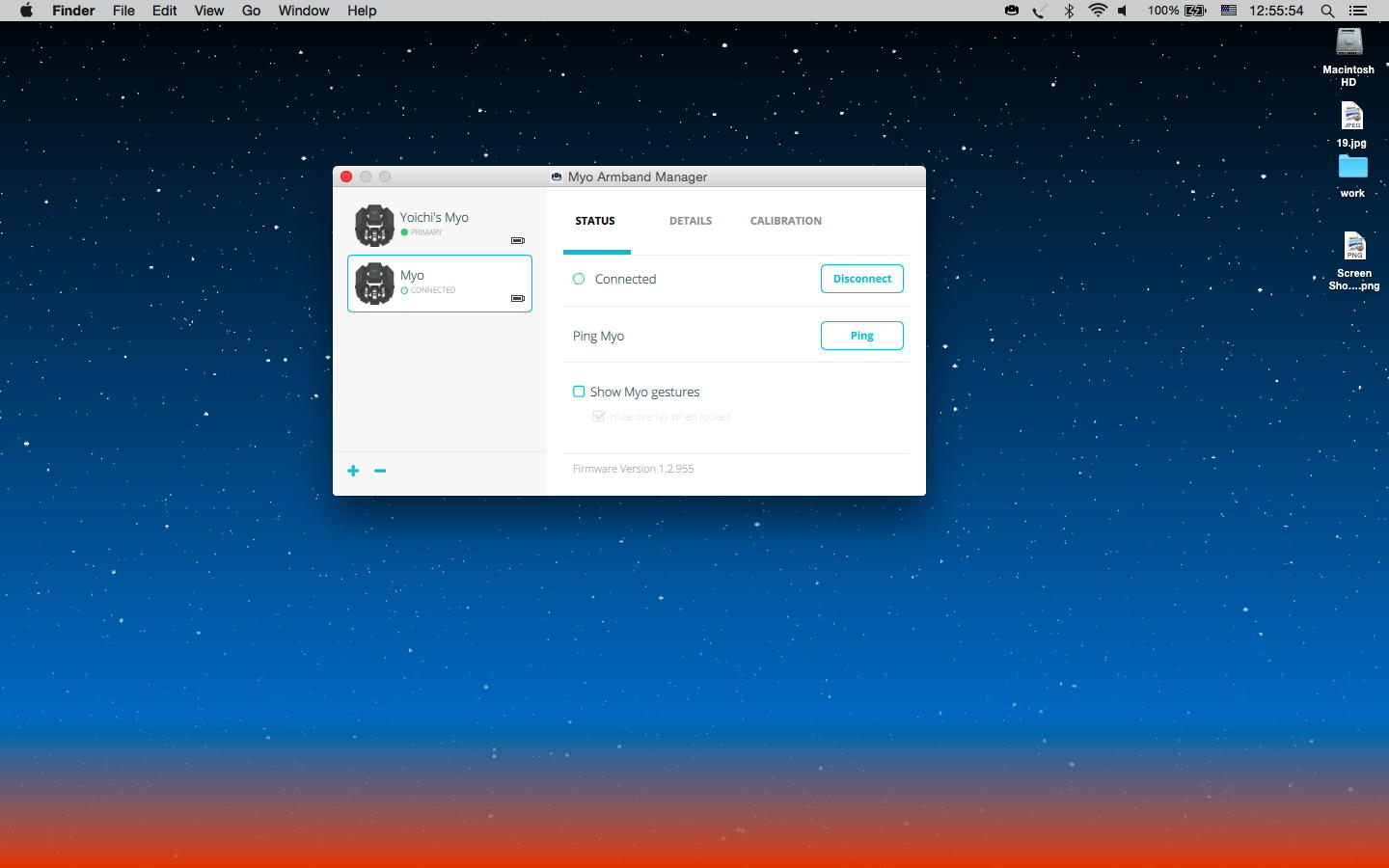Open the Help menu
1389x868 pixels.
[362, 11]
